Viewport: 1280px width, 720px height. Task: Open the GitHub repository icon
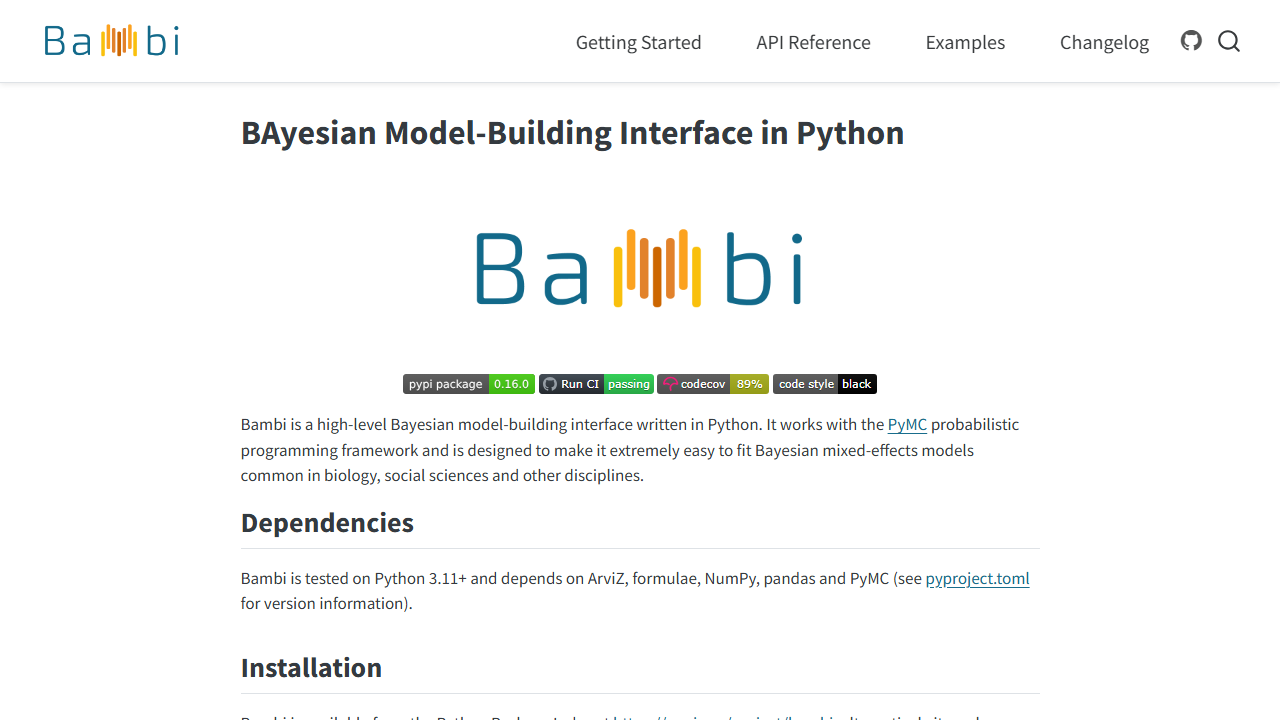click(x=1191, y=41)
